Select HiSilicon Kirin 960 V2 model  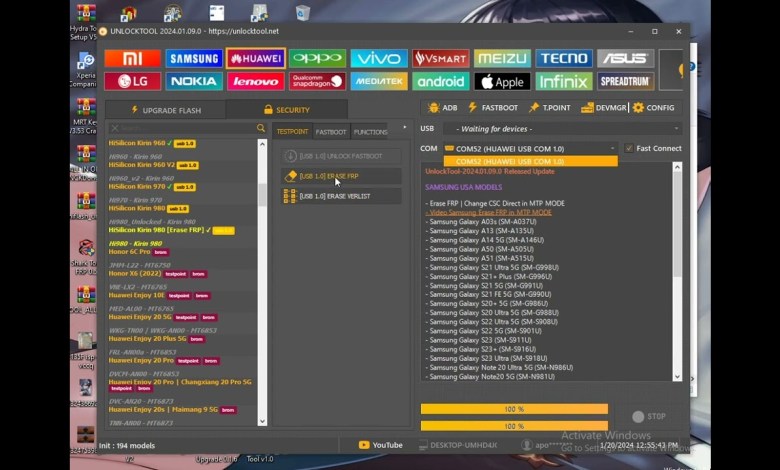[x=153, y=165]
